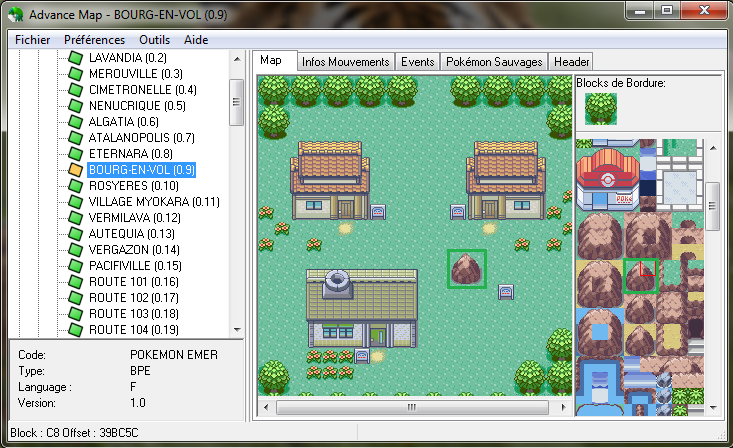
Task: Open the Préférences menu
Action: coord(94,39)
